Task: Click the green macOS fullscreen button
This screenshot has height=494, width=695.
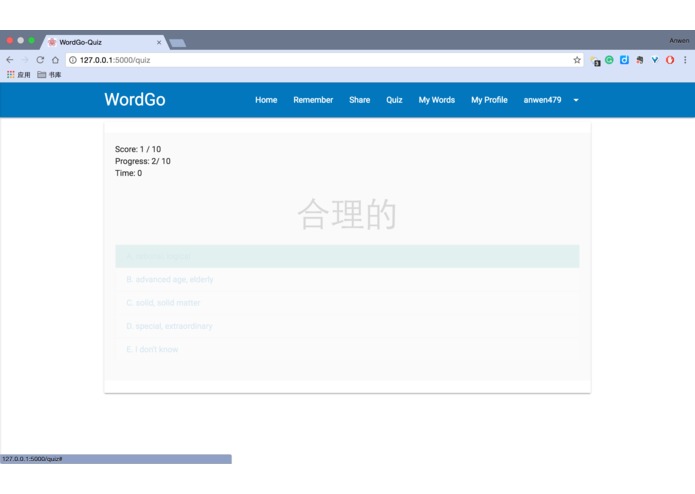Action: tap(31, 40)
